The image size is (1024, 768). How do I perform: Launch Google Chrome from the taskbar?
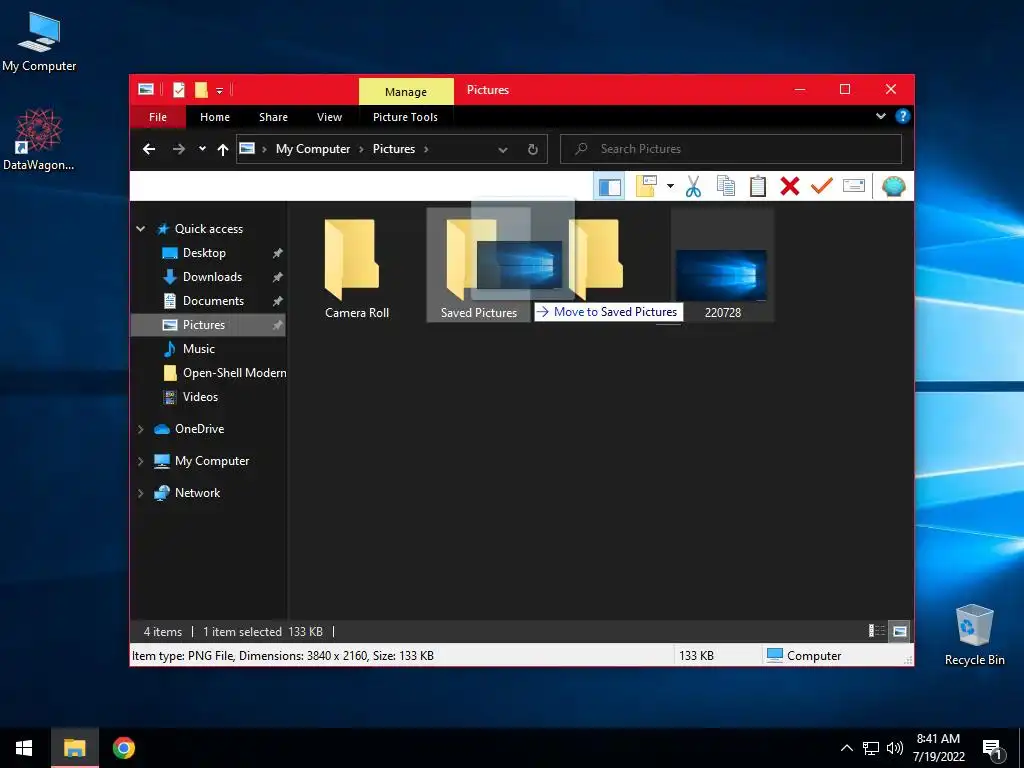tap(123, 748)
